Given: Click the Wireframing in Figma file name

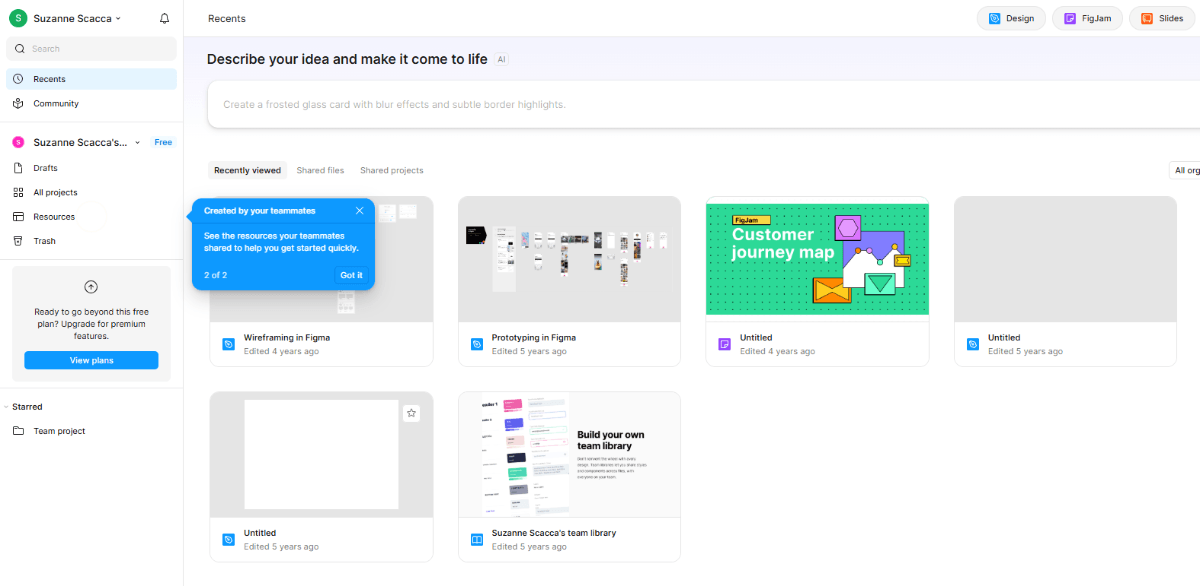Looking at the screenshot, I should [287, 338].
